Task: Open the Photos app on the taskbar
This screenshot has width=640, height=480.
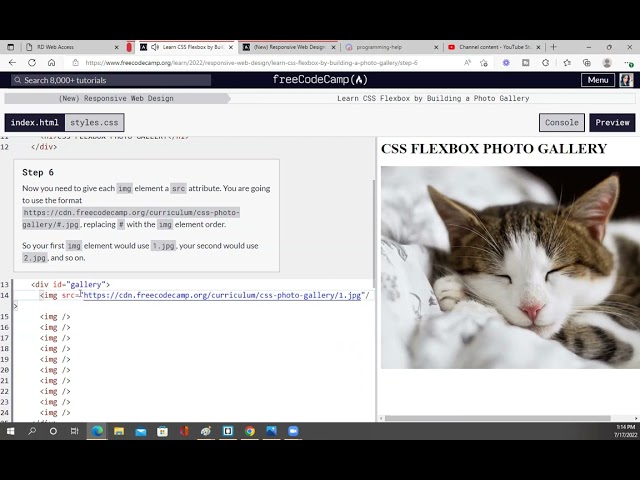Action: point(271,431)
